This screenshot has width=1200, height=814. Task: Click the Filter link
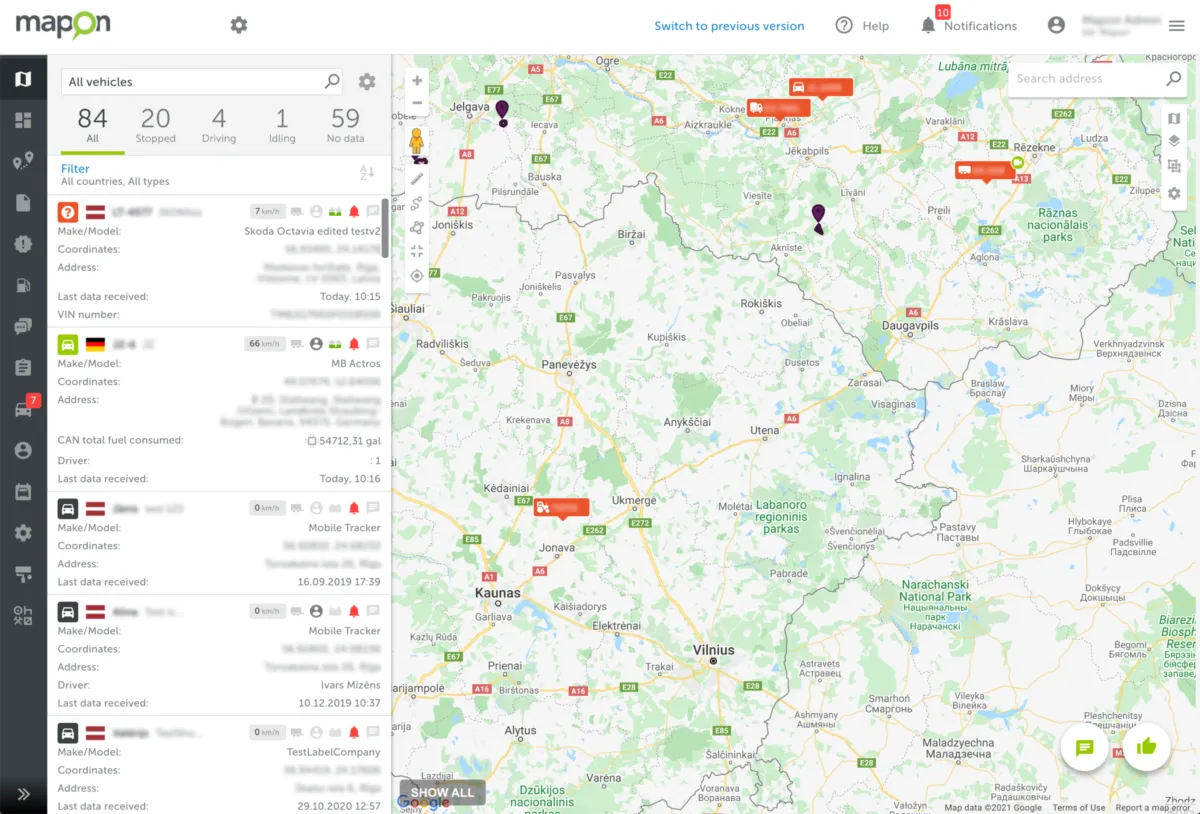(x=75, y=169)
